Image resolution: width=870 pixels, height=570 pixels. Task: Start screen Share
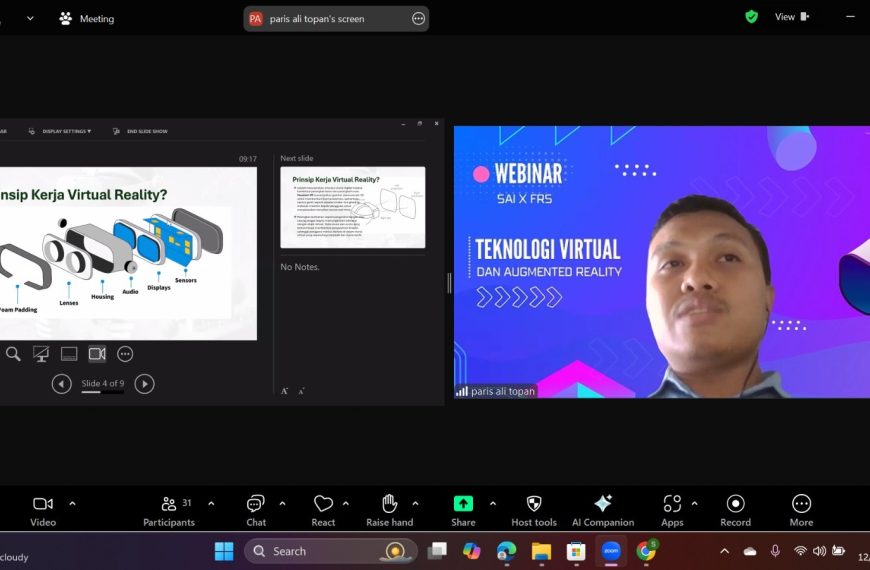pyautogui.click(x=463, y=511)
